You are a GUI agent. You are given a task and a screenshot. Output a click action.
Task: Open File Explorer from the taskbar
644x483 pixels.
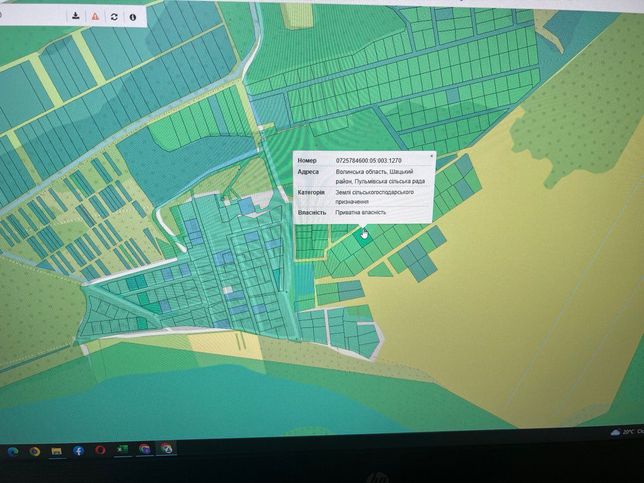click(x=56, y=451)
